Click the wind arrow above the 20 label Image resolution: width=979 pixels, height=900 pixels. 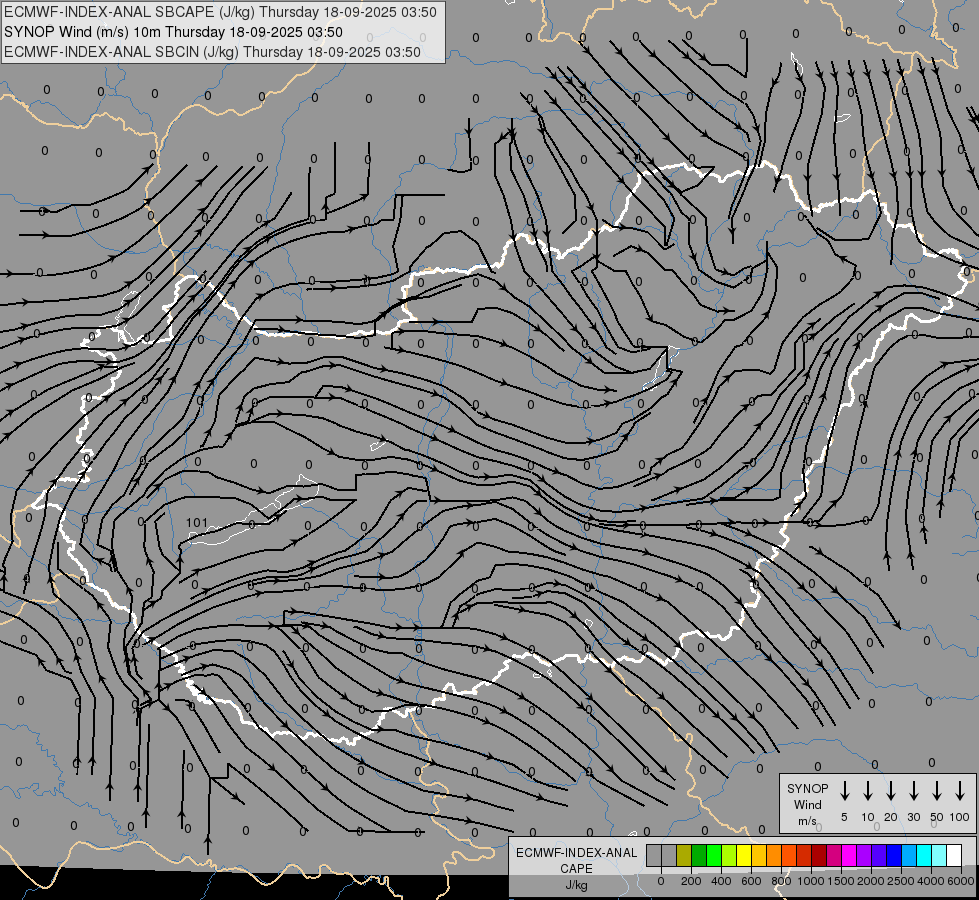890,791
